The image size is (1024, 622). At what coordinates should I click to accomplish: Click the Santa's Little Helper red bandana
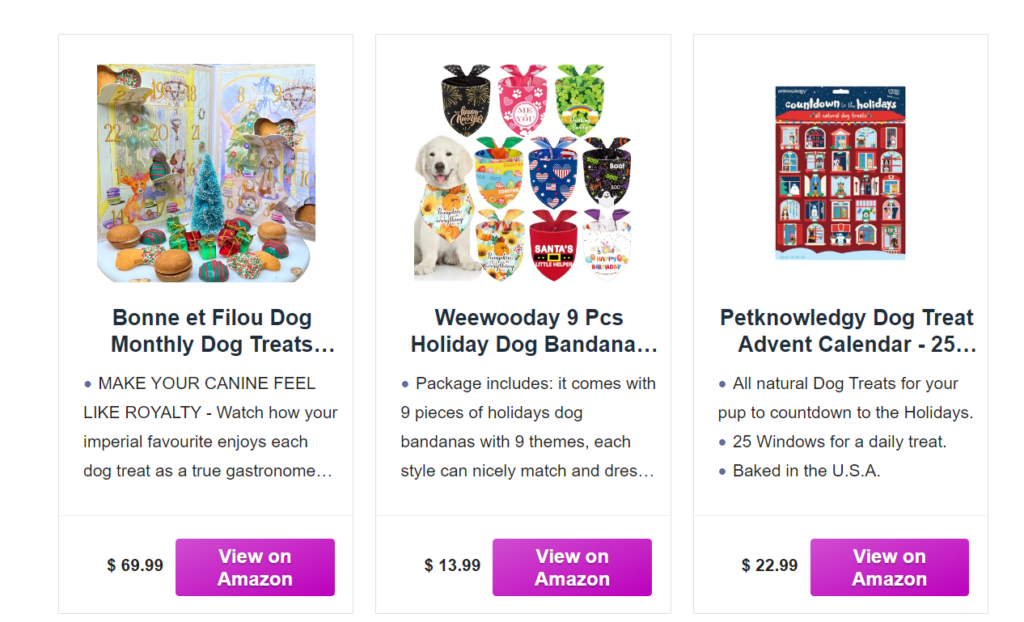554,245
